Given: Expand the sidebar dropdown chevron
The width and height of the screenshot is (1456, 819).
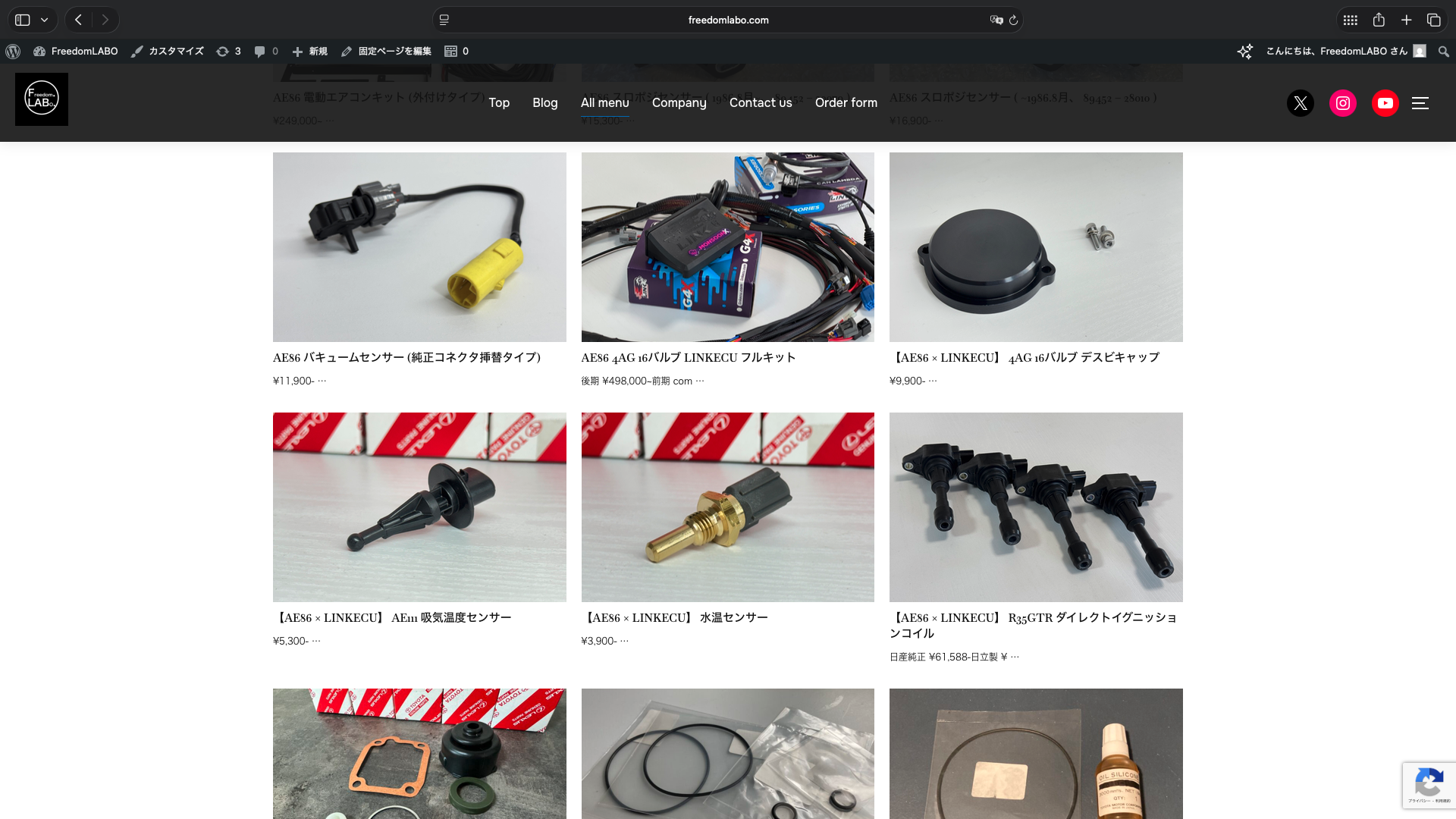Looking at the screenshot, I should (x=45, y=20).
